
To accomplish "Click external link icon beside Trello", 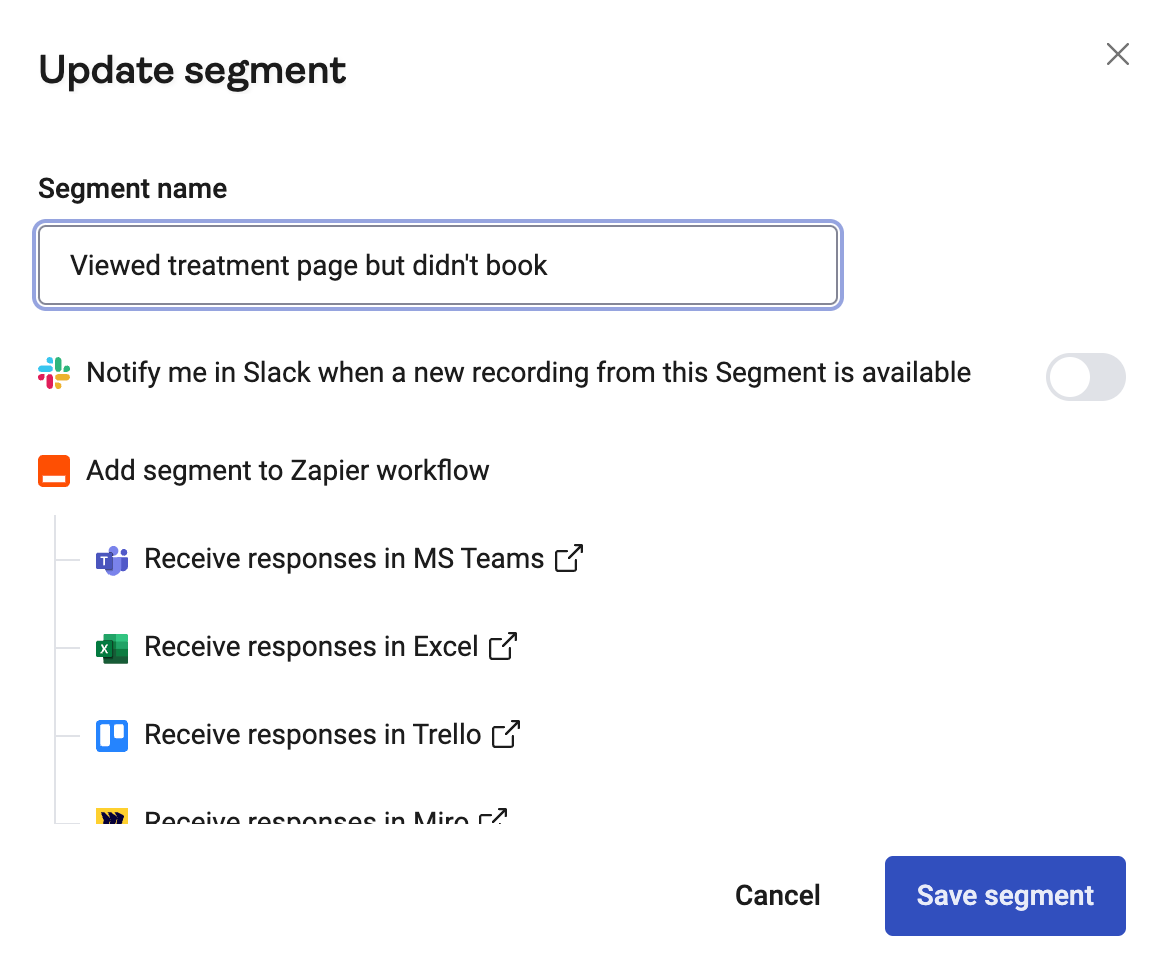I will click(x=506, y=734).
